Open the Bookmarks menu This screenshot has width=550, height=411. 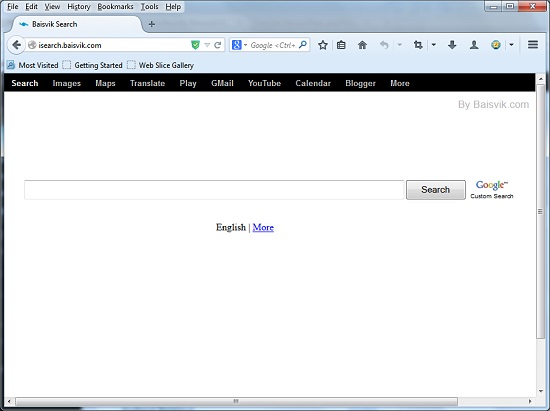[x=115, y=7]
